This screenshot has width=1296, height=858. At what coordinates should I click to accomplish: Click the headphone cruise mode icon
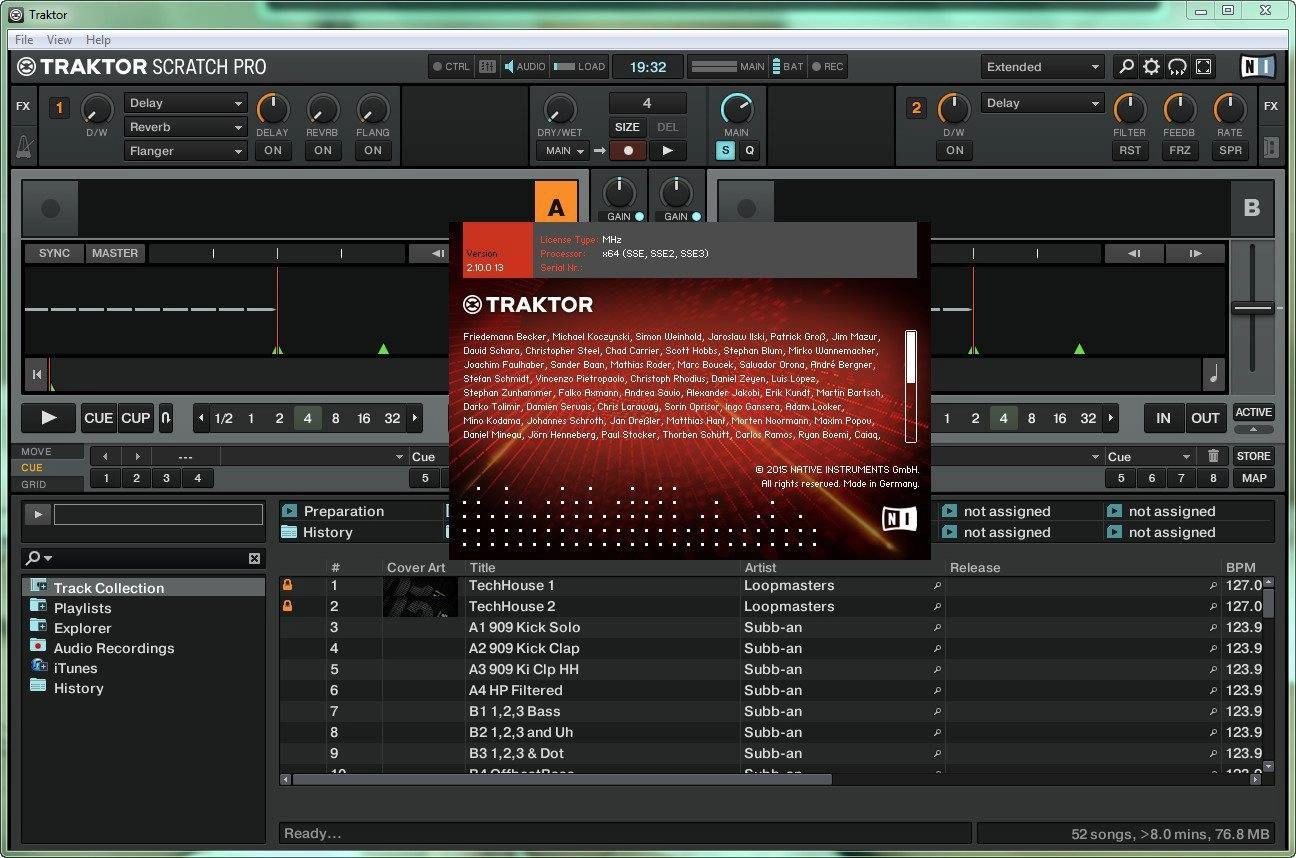click(1178, 67)
